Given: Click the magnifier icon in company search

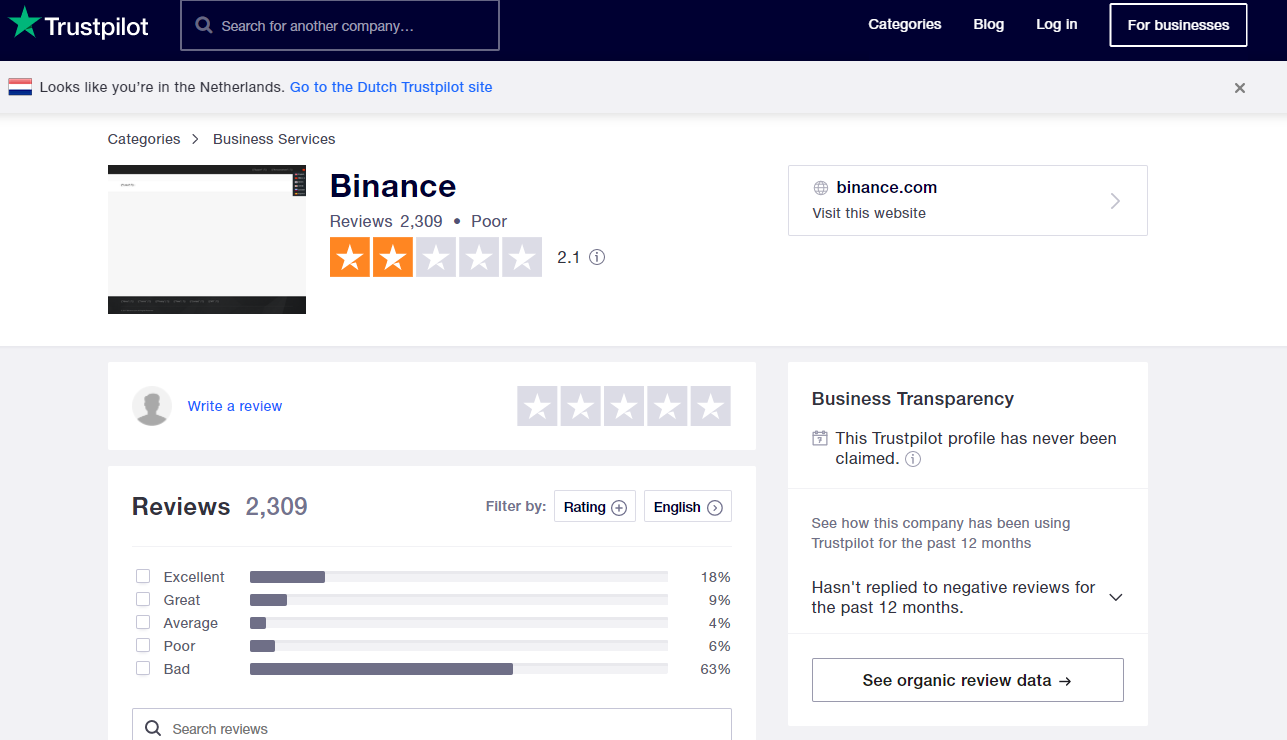Looking at the screenshot, I should pyautogui.click(x=204, y=25).
